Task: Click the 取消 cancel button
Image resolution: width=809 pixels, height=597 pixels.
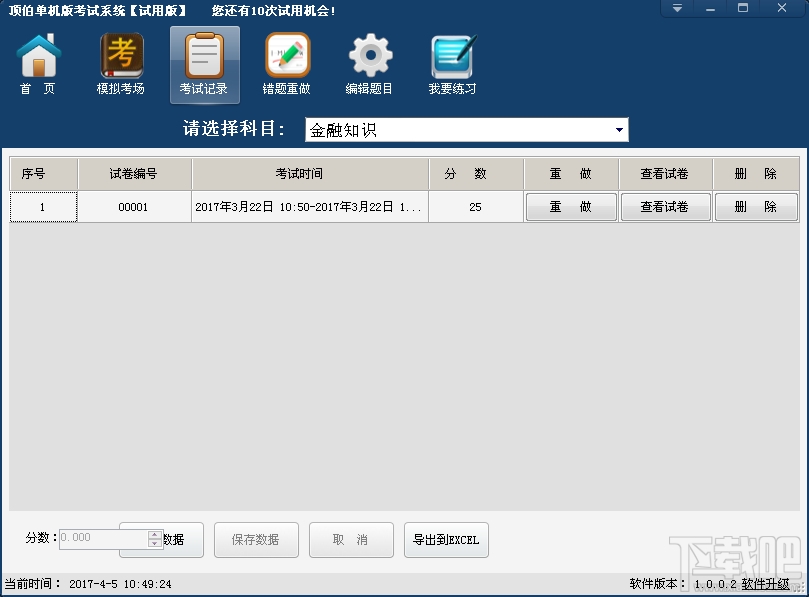Action: pyautogui.click(x=351, y=539)
